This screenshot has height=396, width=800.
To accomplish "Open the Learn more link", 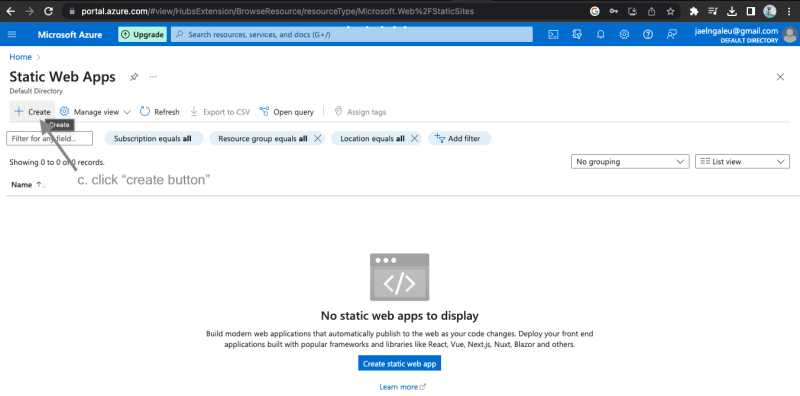I will (x=402, y=387).
